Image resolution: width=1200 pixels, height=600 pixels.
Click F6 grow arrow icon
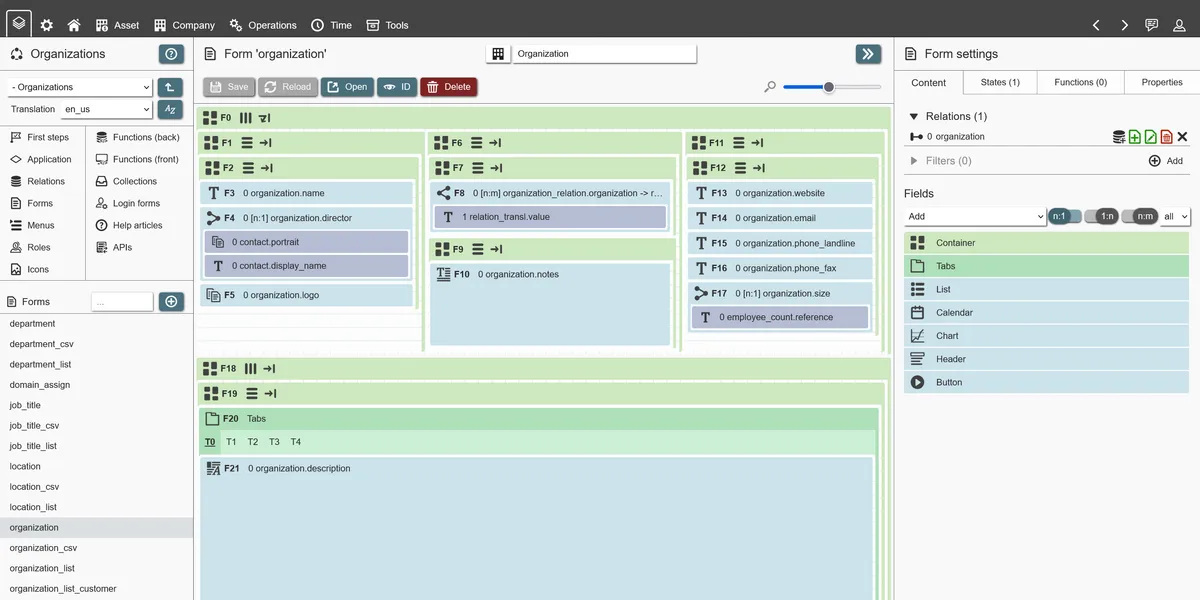tap(495, 143)
